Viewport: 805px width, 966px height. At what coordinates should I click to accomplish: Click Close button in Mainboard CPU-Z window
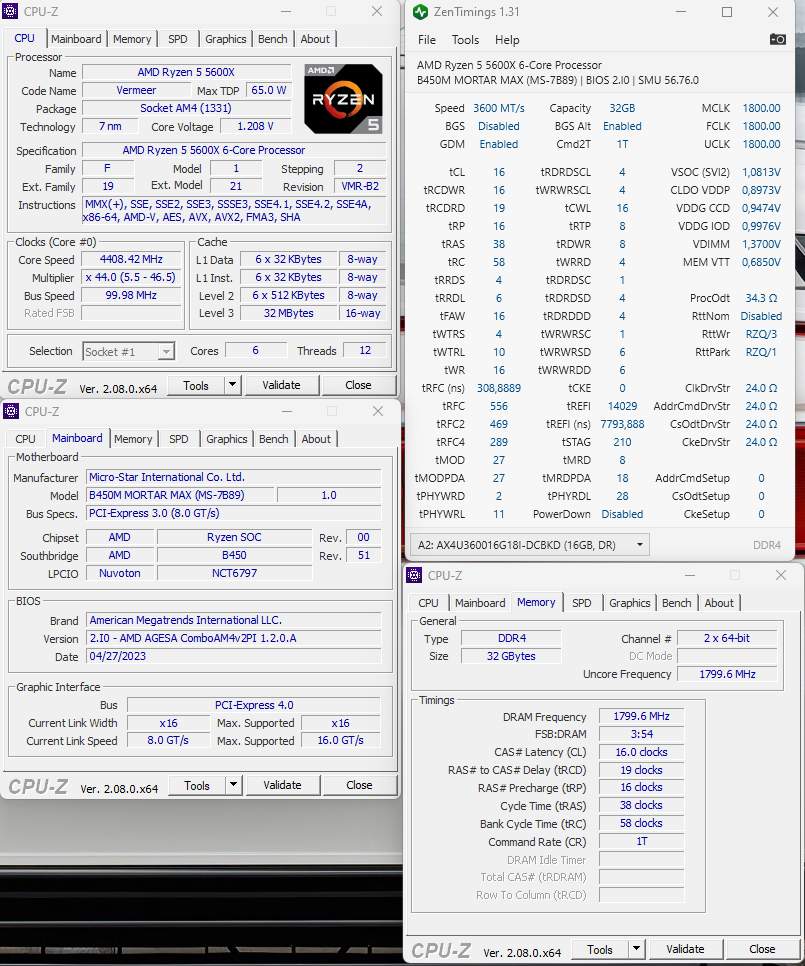pyautogui.click(x=359, y=785)
